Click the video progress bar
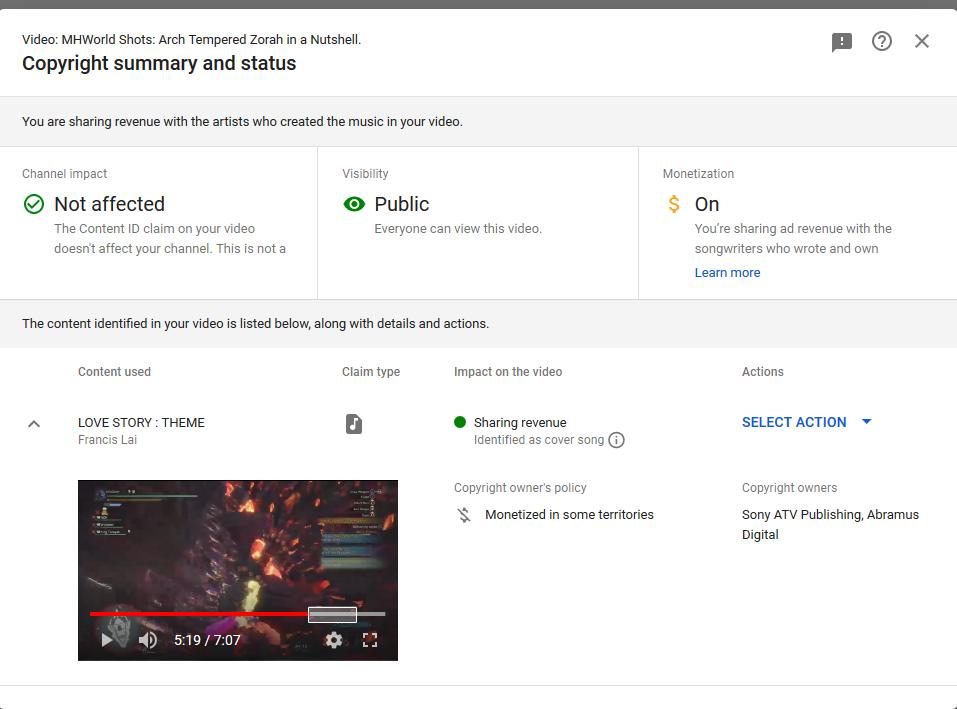 [237, 614]
